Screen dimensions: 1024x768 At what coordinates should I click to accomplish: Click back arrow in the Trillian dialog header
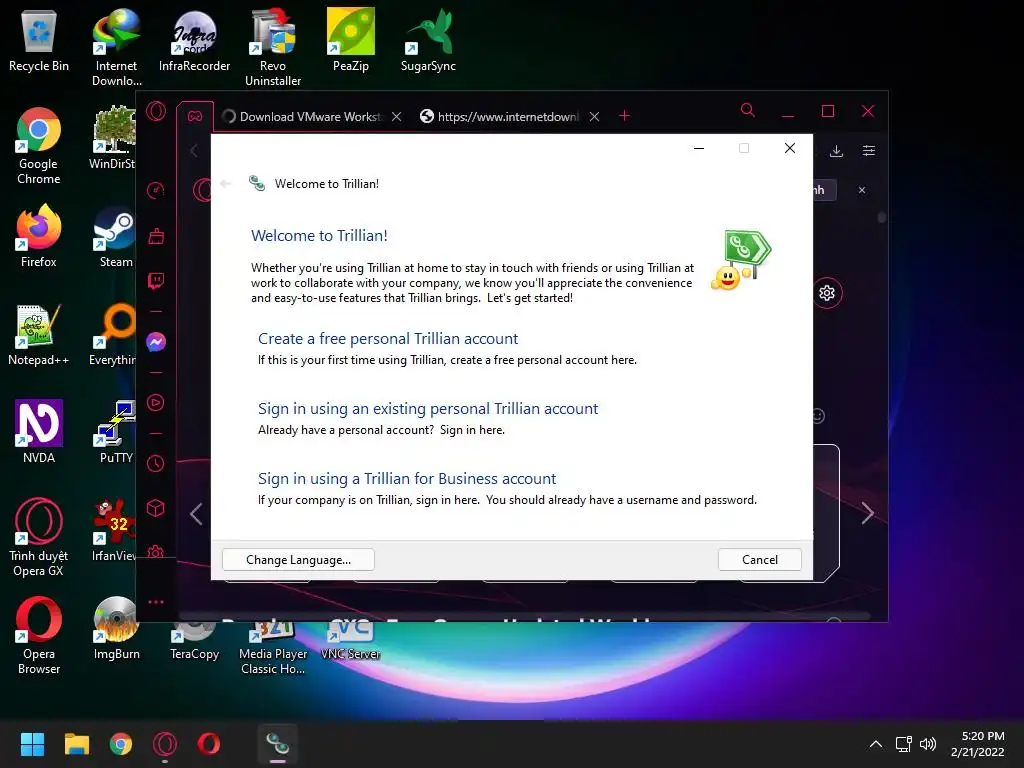(x=226, y=184)
